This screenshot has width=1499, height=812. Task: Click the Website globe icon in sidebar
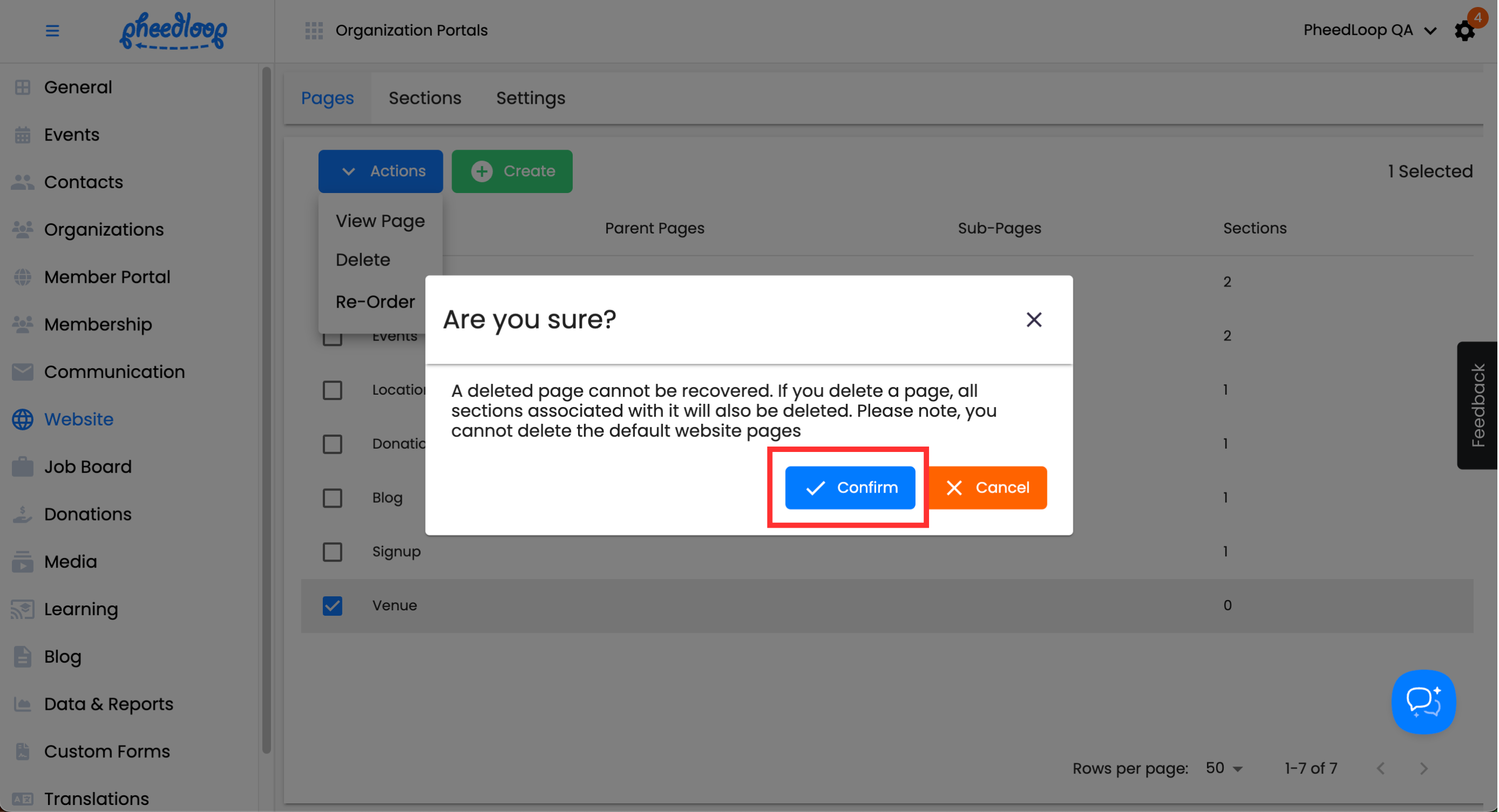click(x=23, y=420)
